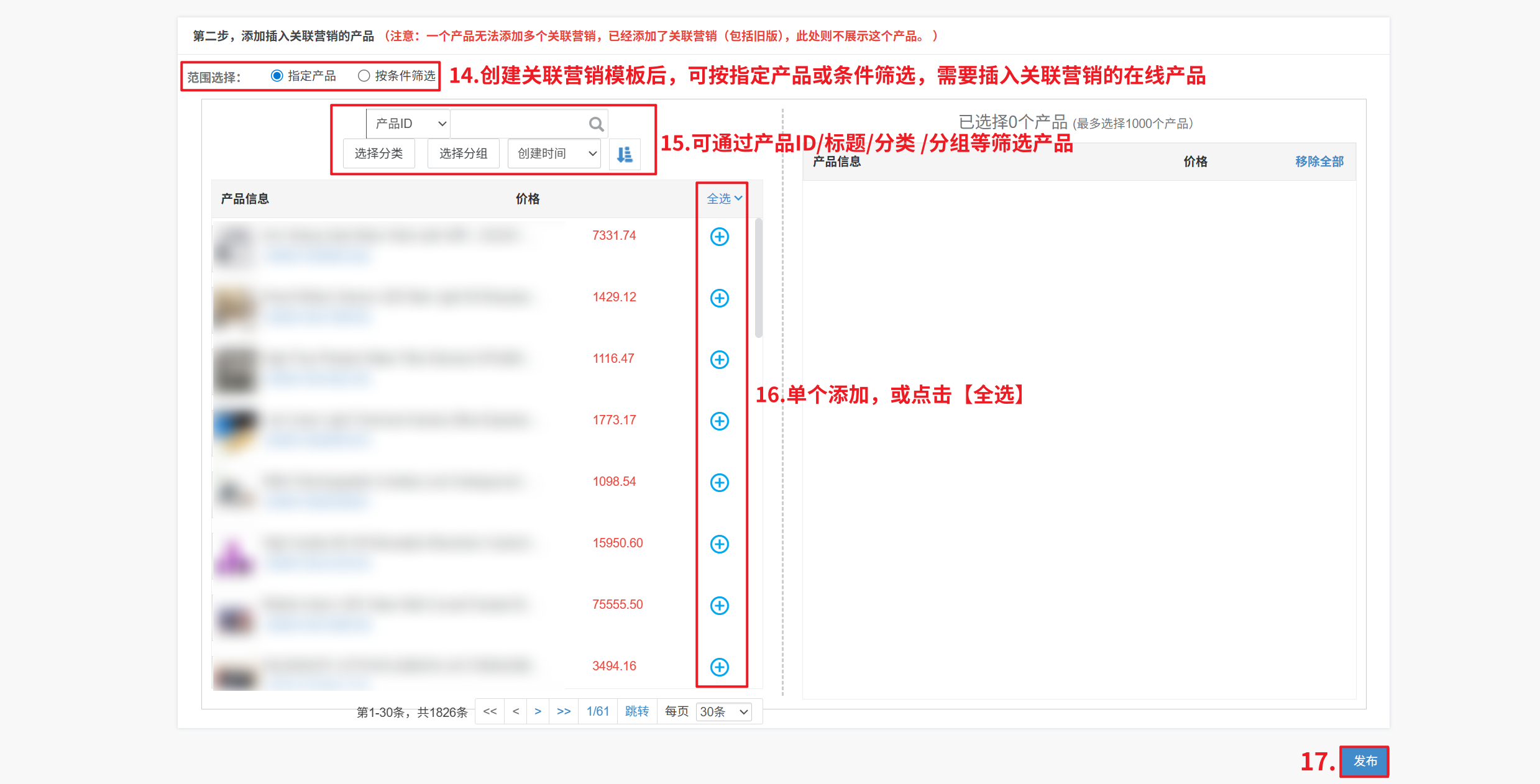
Task: Add the product priced 15950.60
Action: 719,544
